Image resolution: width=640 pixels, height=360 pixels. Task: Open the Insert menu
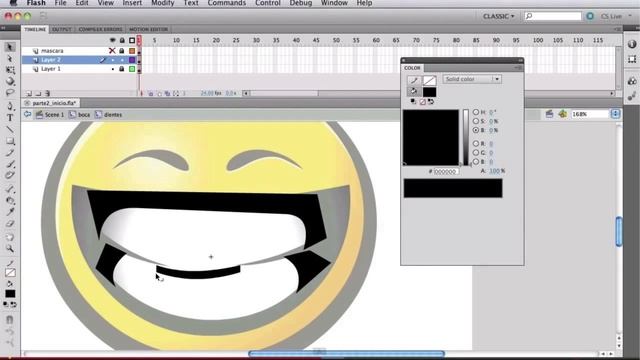coord(132,3)
